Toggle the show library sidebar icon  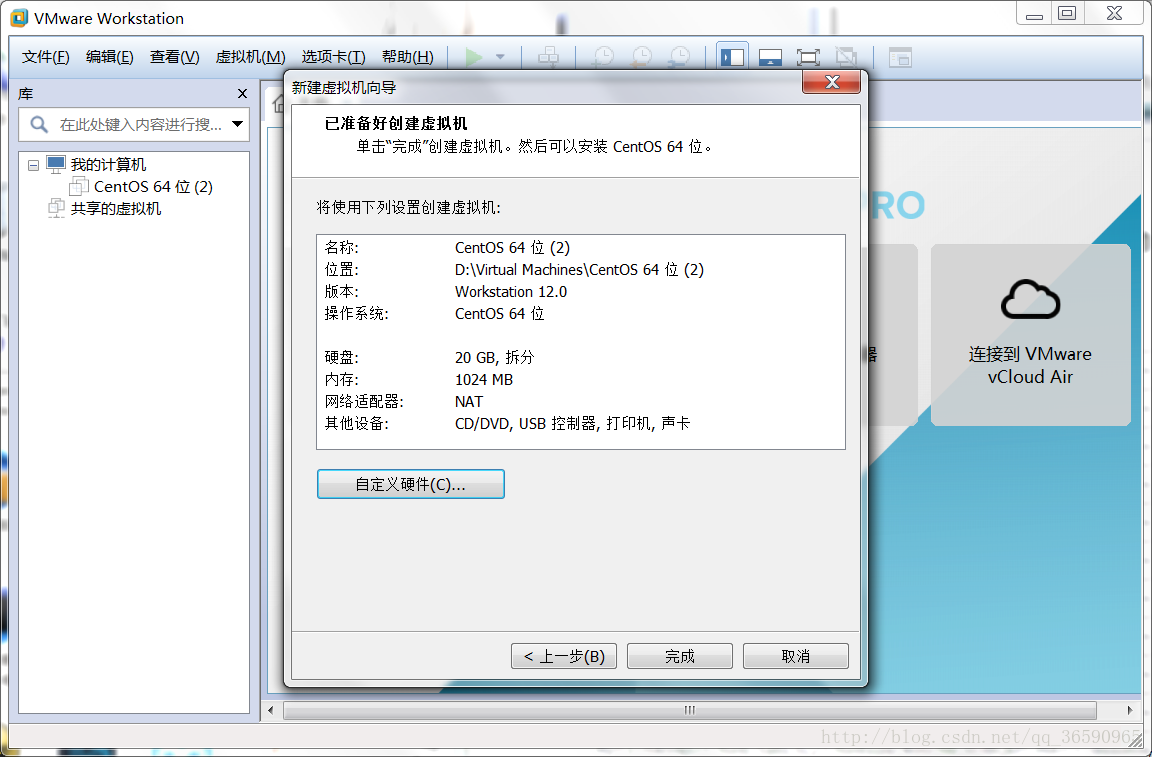pyautogui.click(x=732, y=57)
